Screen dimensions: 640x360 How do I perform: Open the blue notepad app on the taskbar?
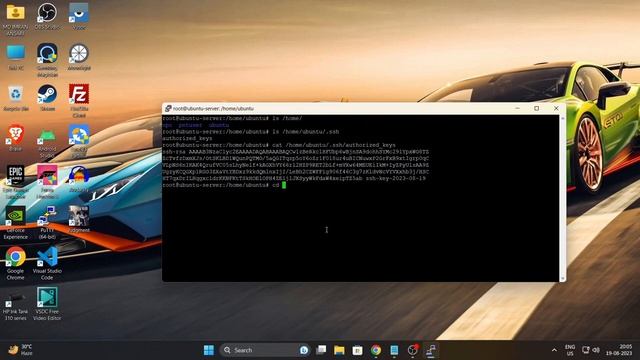click(x=394, y=350)
